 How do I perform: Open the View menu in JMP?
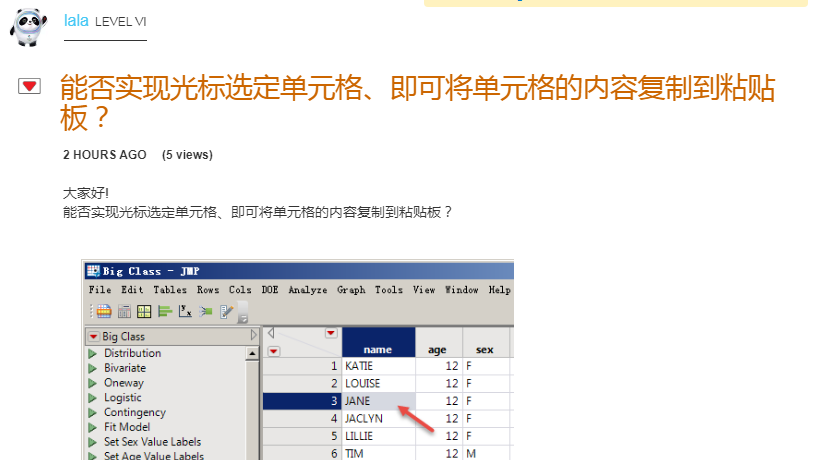click(424, 290)
